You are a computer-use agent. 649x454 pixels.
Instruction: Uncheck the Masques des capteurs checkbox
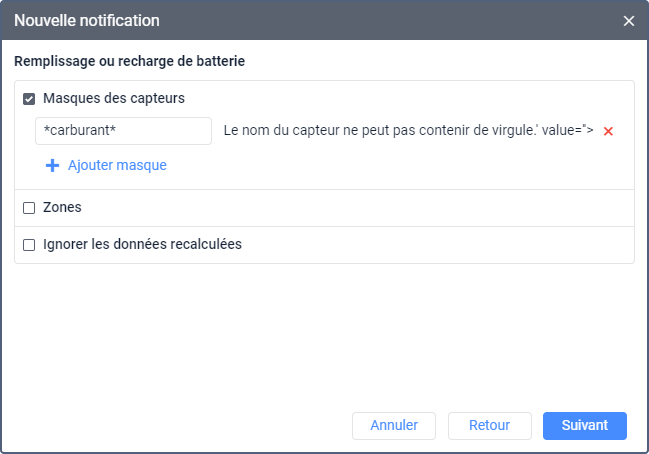click(29, 99)
